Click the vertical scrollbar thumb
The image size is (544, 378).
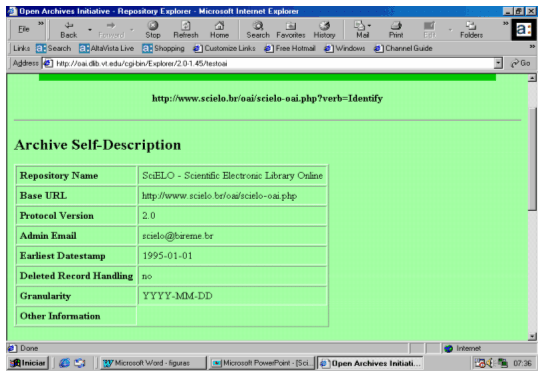click(532, 159)
